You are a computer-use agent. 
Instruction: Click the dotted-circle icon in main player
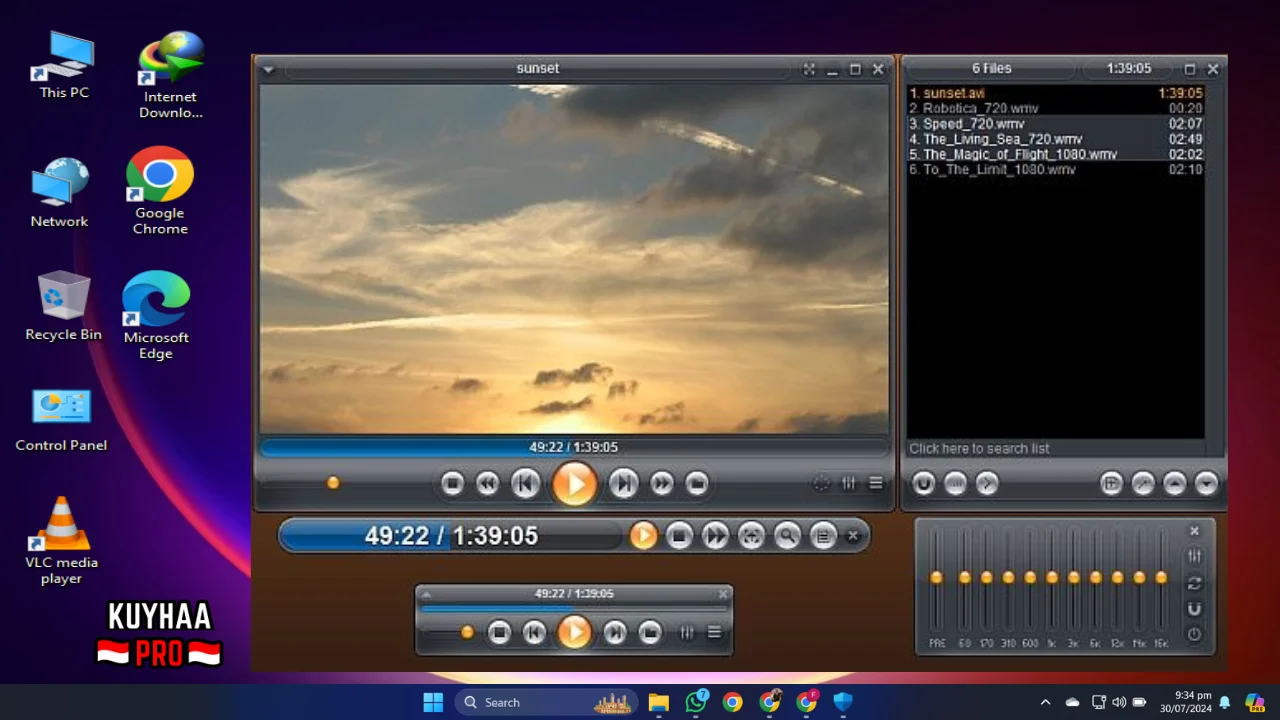pos(821,483)
